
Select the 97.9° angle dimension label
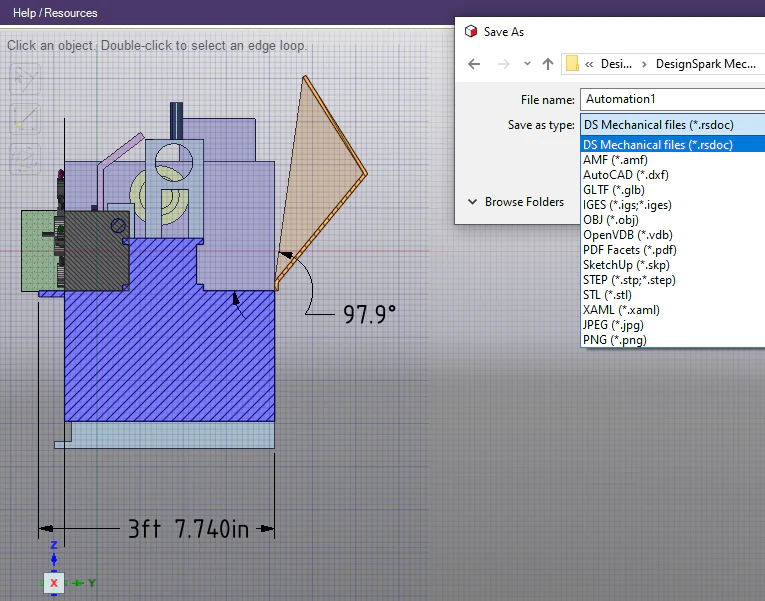click(x=369, y=314)
